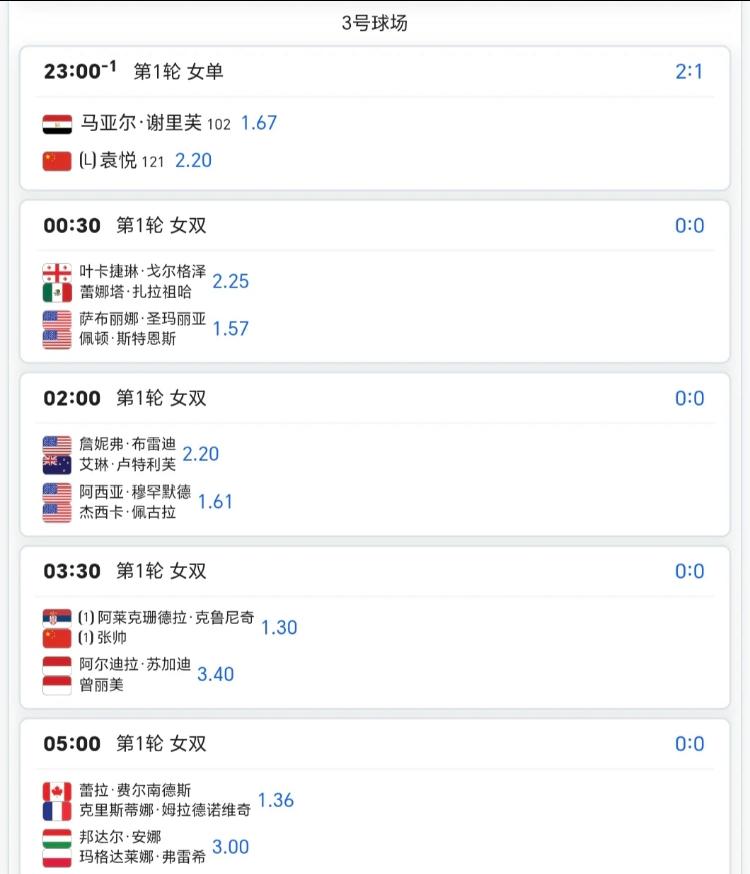Click the 3号球场 court header
The width and height of the screenshot is (750, 874).
[x=375, y=23]
